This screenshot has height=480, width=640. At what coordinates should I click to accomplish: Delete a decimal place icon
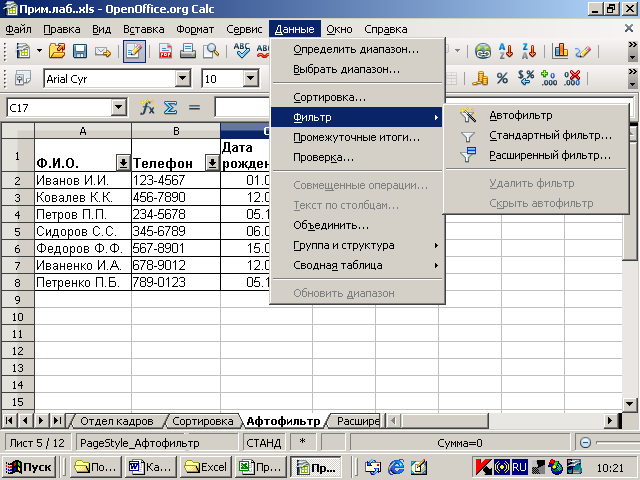click(572, 78)
